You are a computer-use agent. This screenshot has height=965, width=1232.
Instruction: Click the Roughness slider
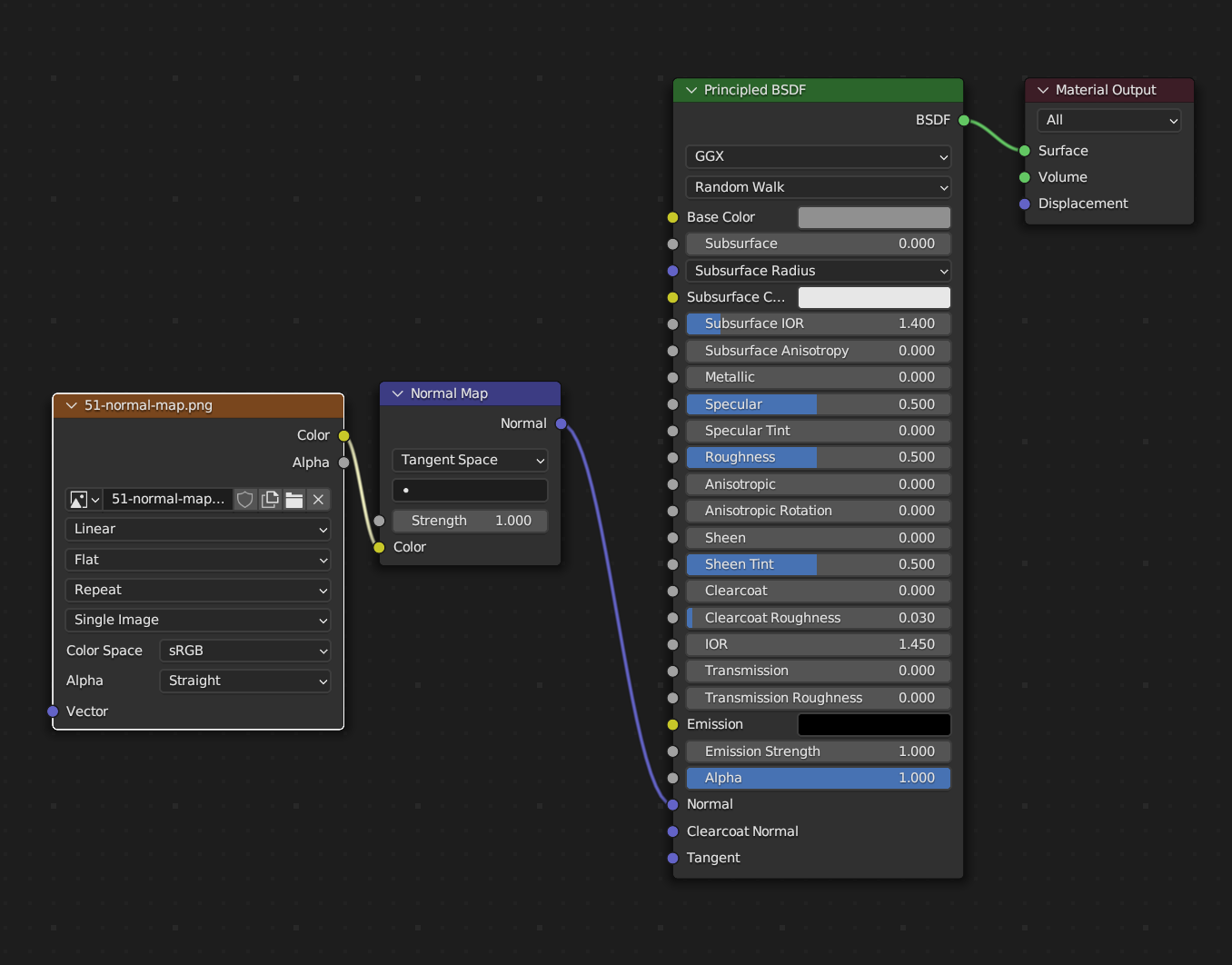[x=818, y=458]
